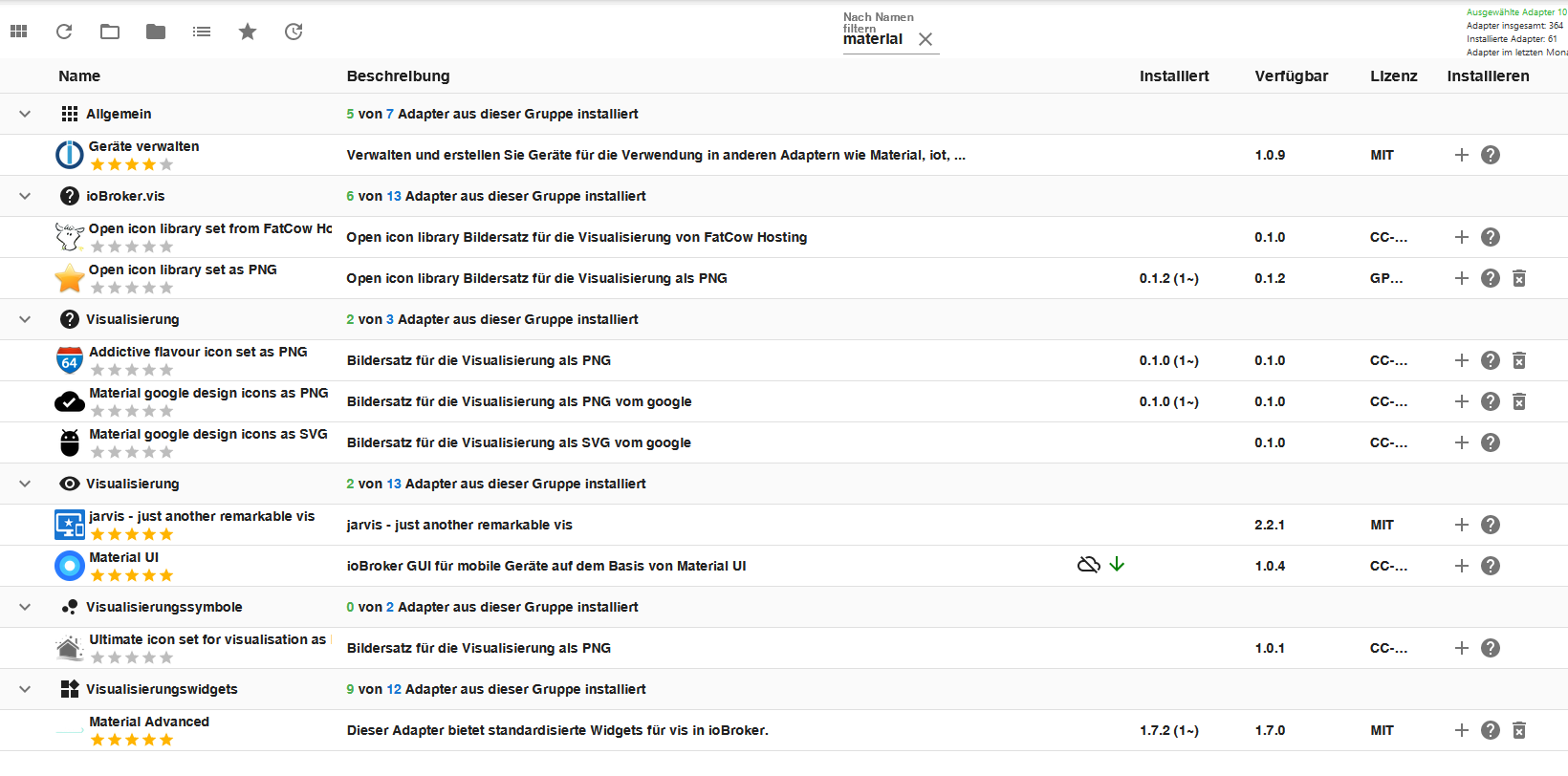Click the Addictive flavour icon set logo

point(70,360)
